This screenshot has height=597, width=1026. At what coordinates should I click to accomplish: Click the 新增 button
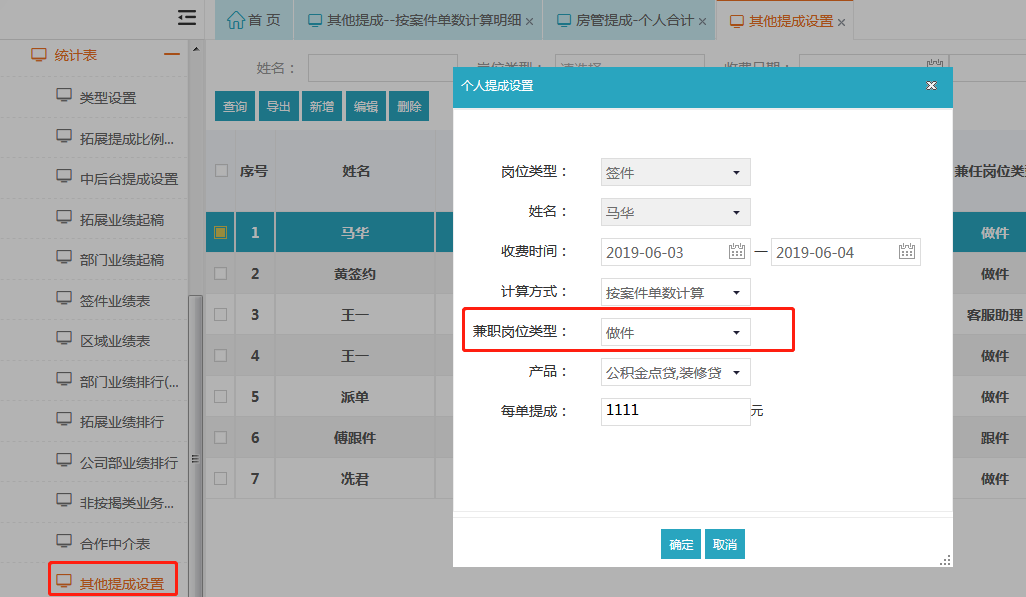tap(322, 106)
